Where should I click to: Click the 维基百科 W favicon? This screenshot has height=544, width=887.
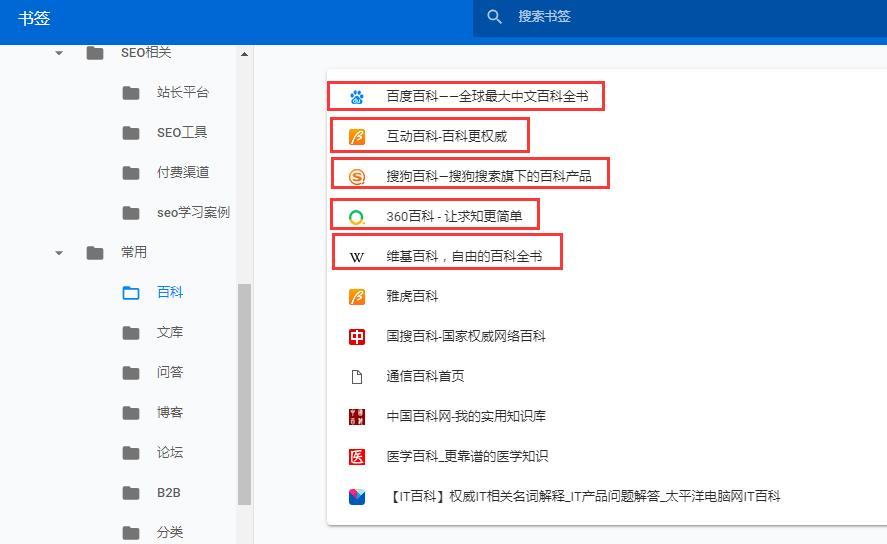357,257
